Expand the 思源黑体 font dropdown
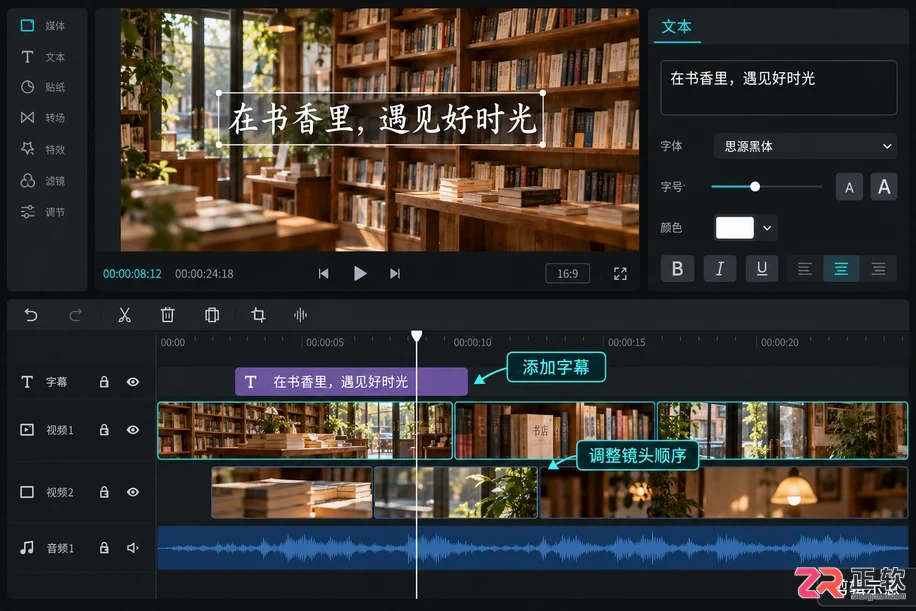 pyautogui.click(x=805, y=146)
